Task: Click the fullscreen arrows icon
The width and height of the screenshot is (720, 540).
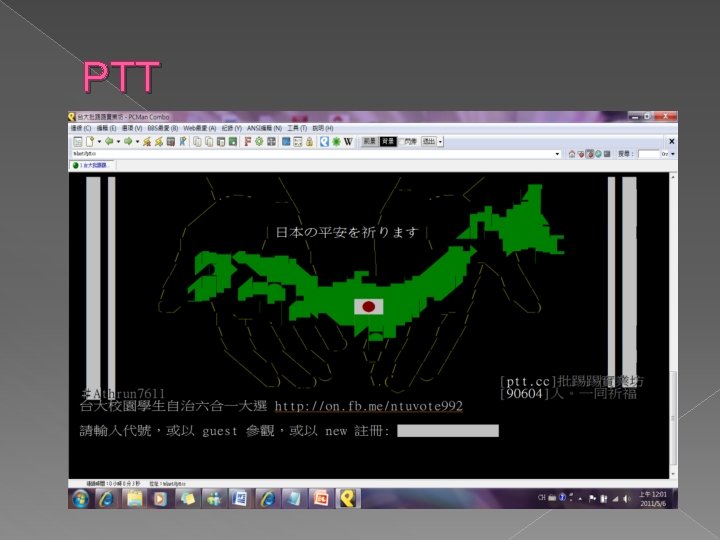Action: [x=298, y=141]
